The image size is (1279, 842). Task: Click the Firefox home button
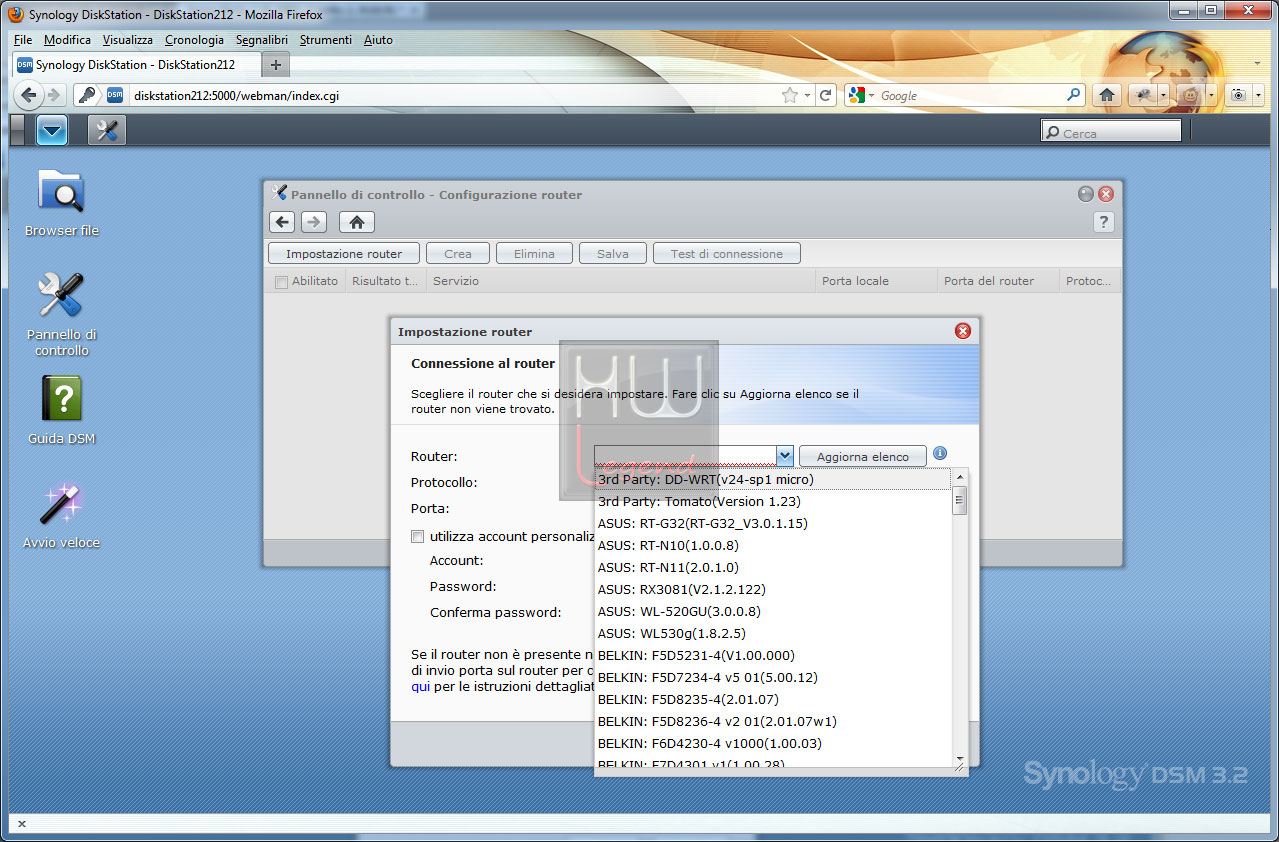pyautogui.click(x=1107, y=95)
